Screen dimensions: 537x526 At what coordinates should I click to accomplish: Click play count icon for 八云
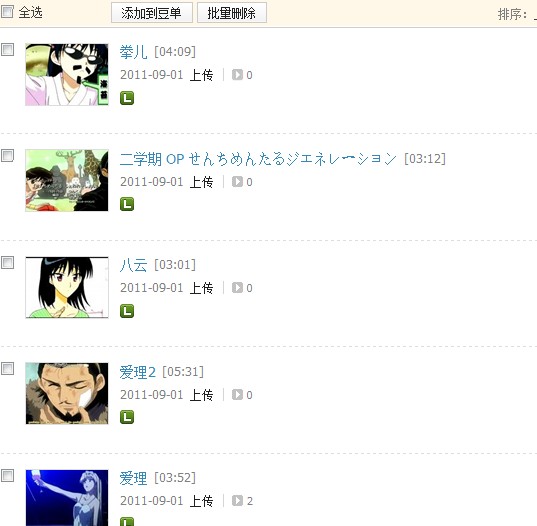click(x=237, y=288)
